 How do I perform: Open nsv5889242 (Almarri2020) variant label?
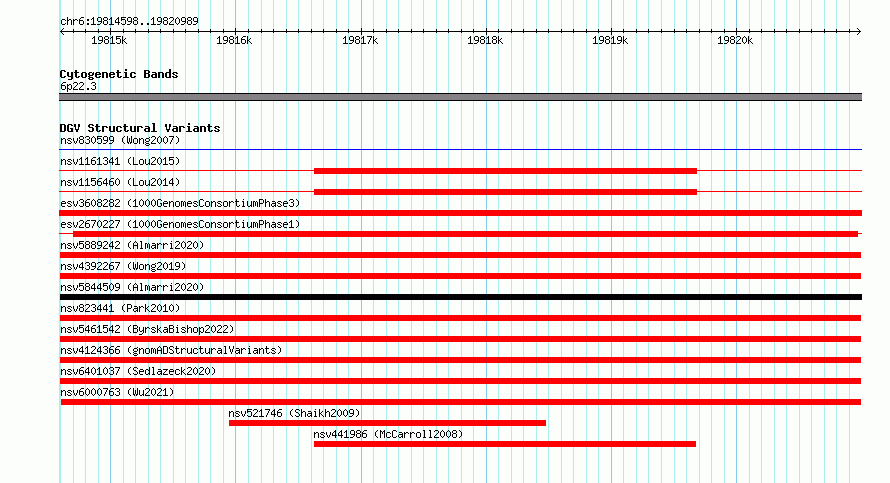pyautogui.click(x=132, y=245)
